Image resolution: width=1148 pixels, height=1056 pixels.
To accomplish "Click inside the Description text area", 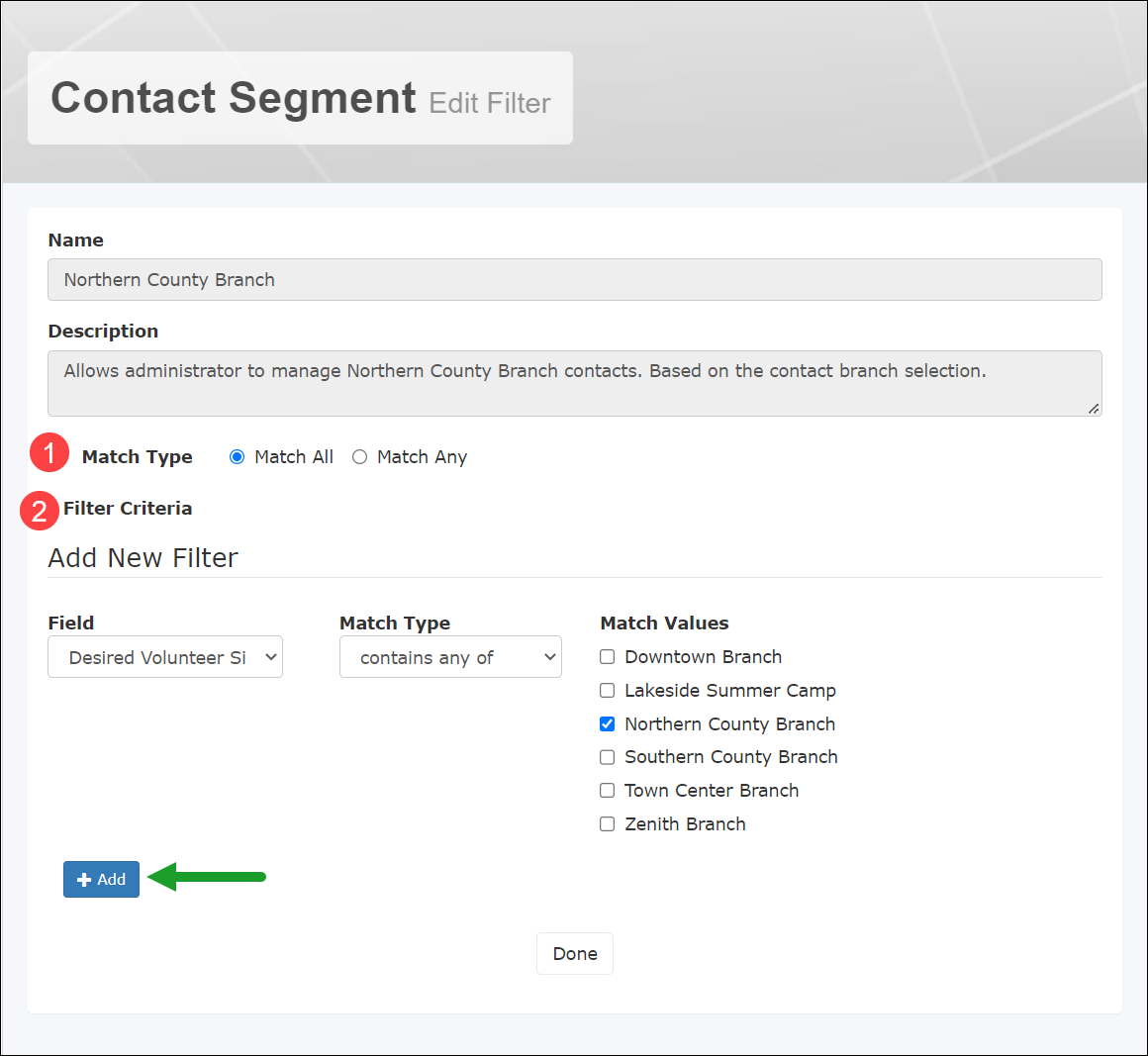I will pyautogui.click(x=574, y=383).
